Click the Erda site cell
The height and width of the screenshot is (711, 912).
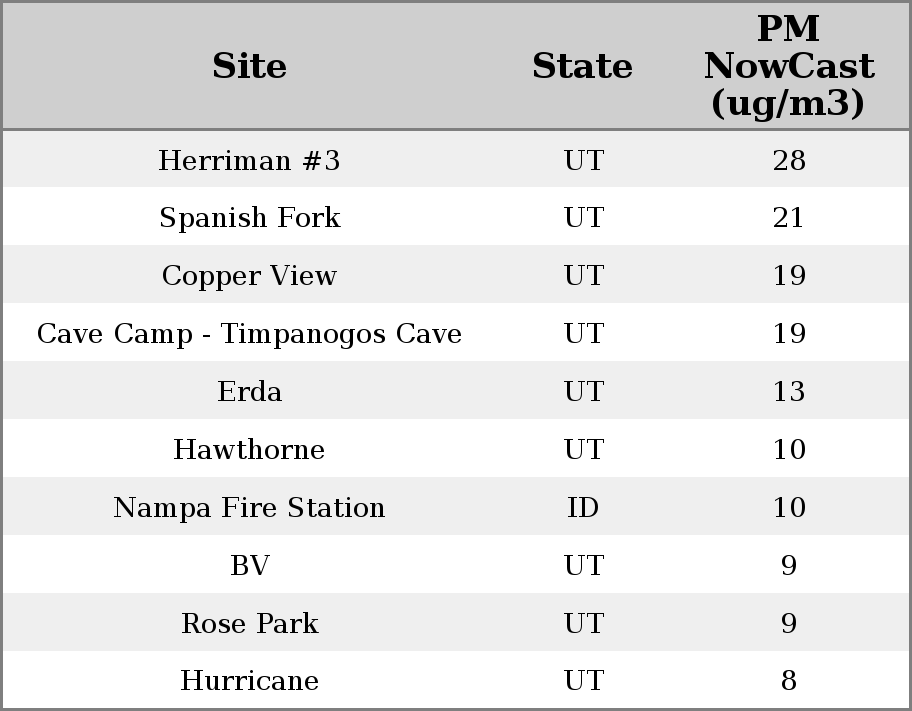[x=249, y=392]
